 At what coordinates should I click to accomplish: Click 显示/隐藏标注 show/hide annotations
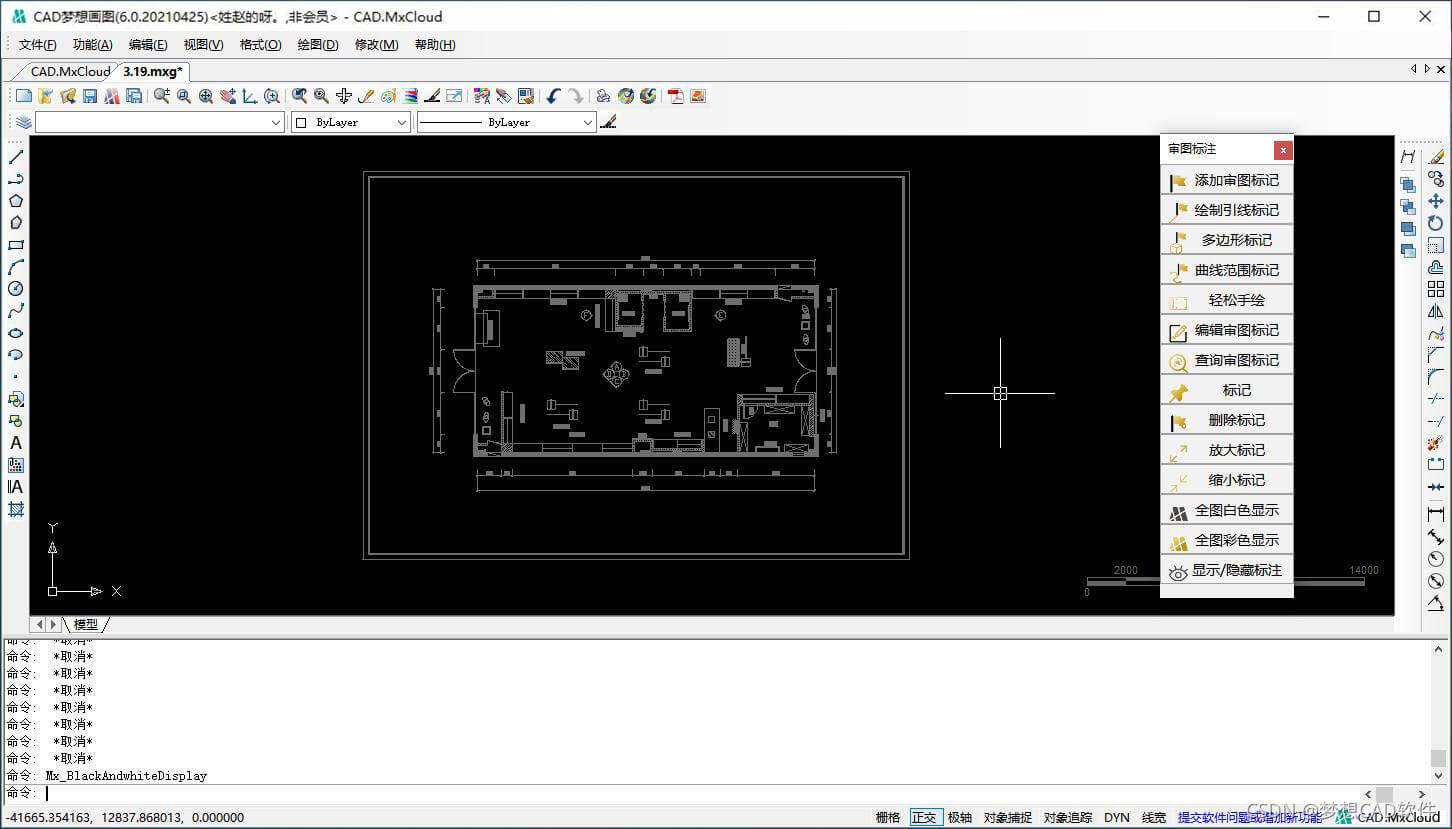click(1227, 570)
